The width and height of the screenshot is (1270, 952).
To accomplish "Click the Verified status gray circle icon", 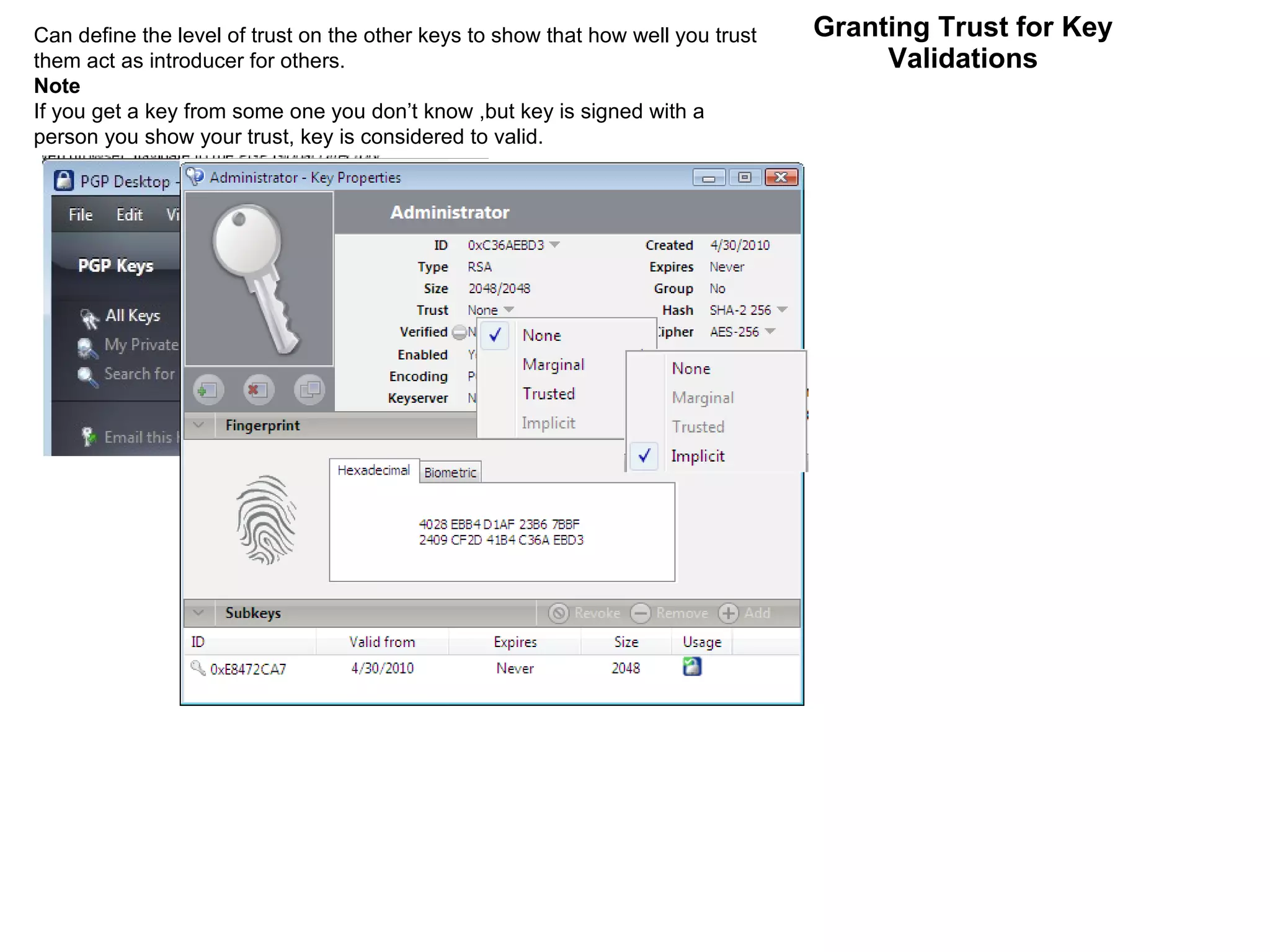I will [459, 333].
